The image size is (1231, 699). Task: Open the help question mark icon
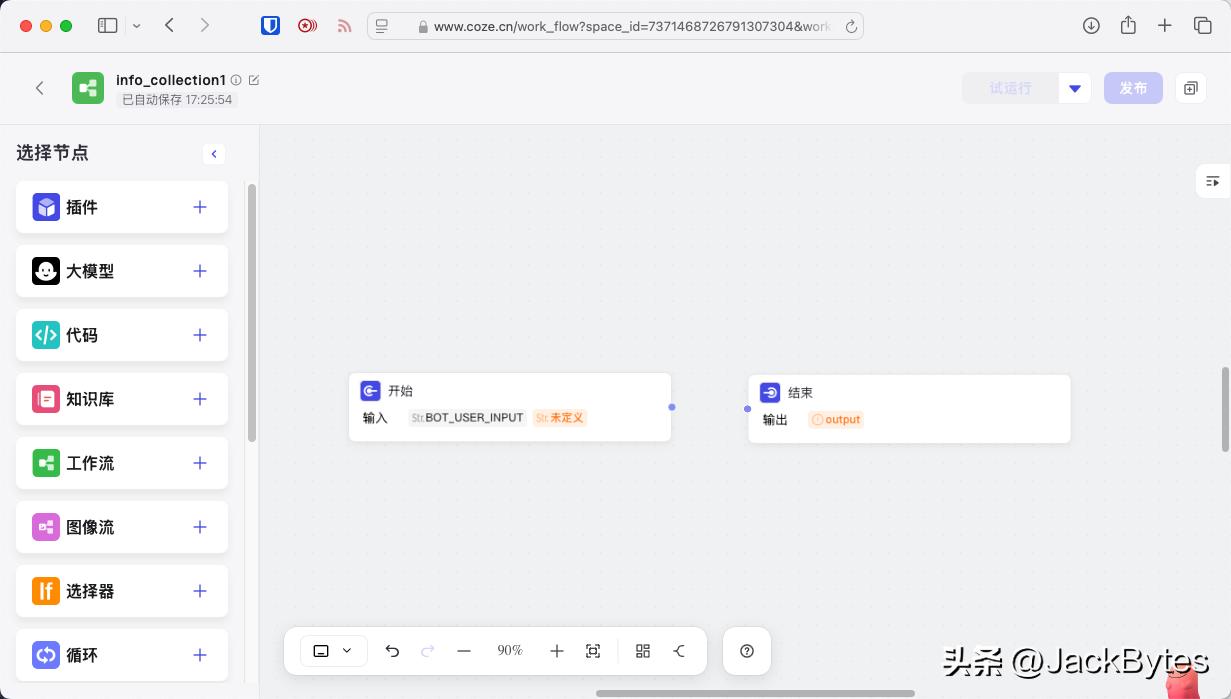747,651
